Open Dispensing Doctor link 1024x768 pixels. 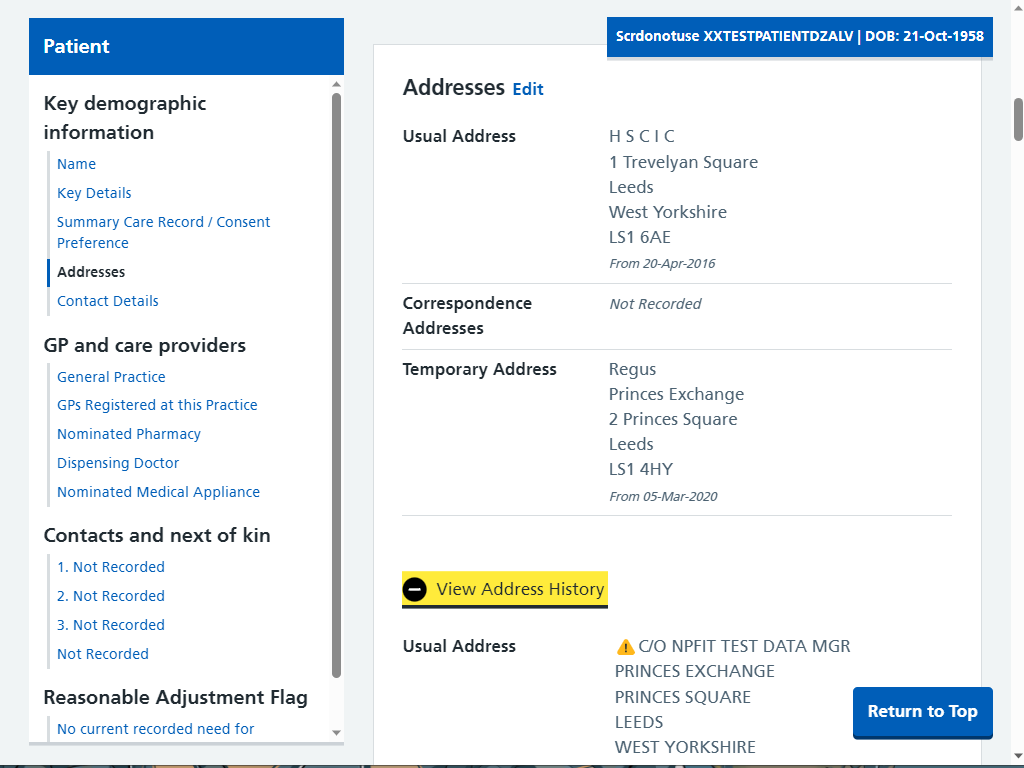[118, 463]
